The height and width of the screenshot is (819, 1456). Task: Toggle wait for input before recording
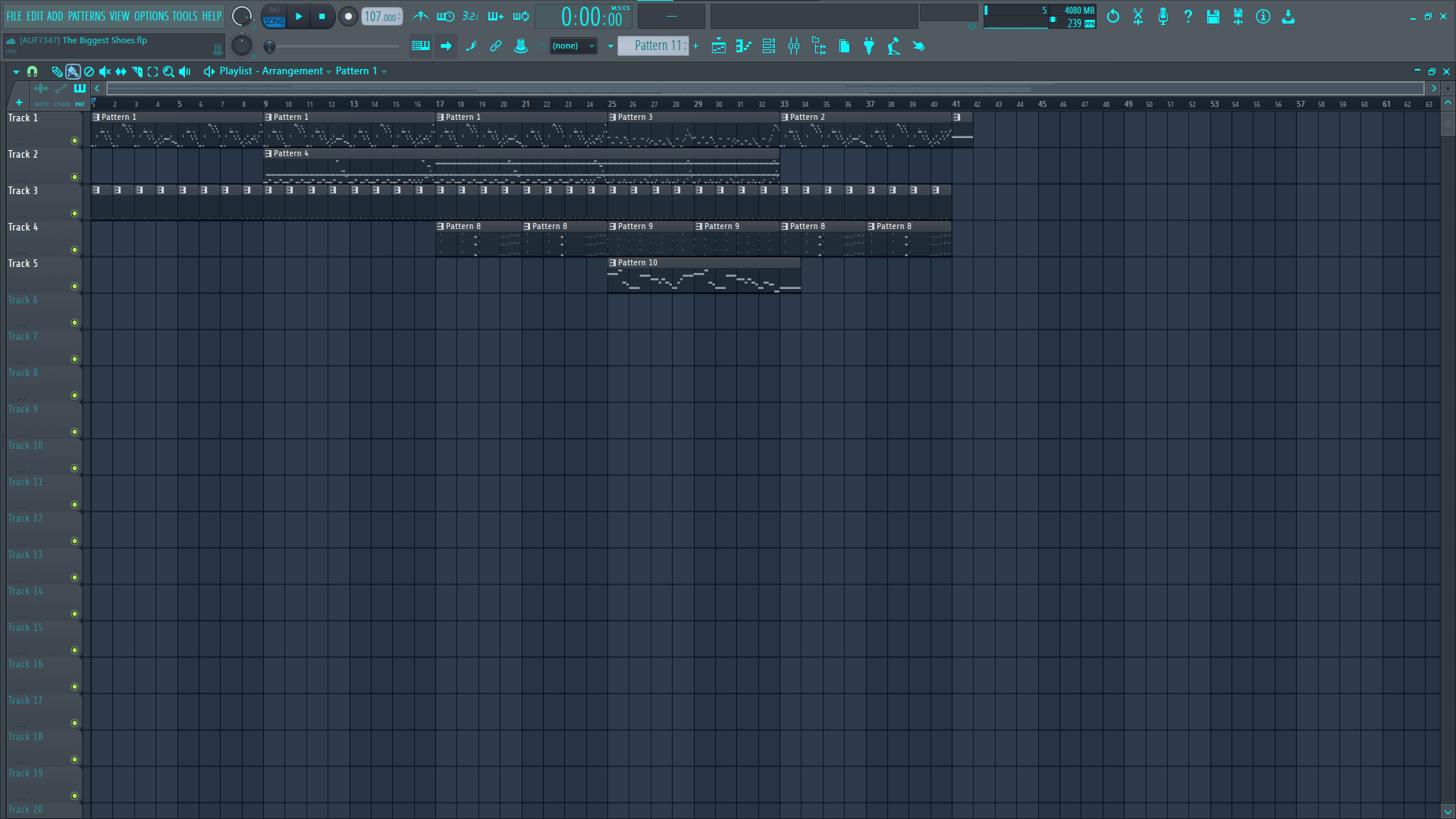point(445,16)
